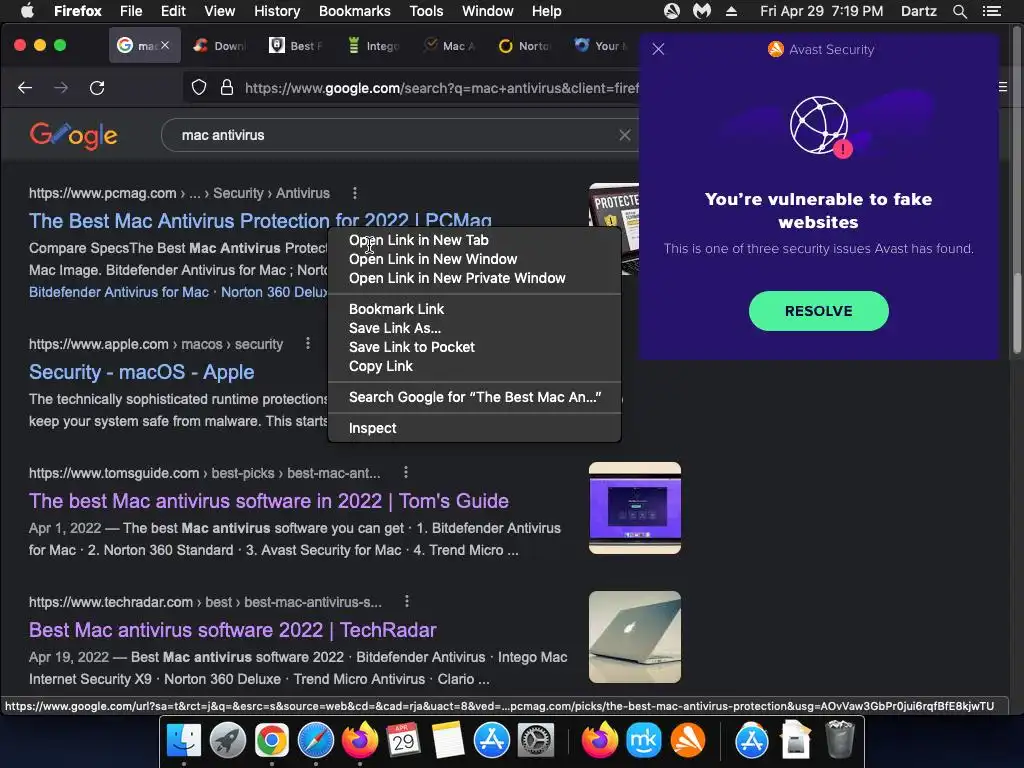
Task: Switch to the Down tab
Action: point(221,46)
